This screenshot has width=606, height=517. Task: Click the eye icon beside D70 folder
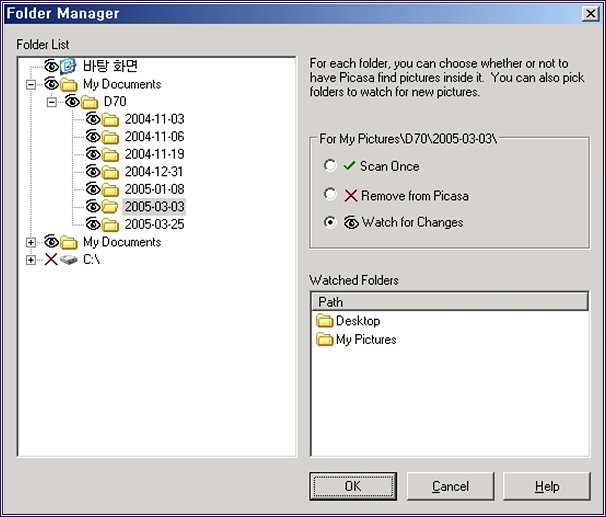pyautogui.click(x=72, y=102)
